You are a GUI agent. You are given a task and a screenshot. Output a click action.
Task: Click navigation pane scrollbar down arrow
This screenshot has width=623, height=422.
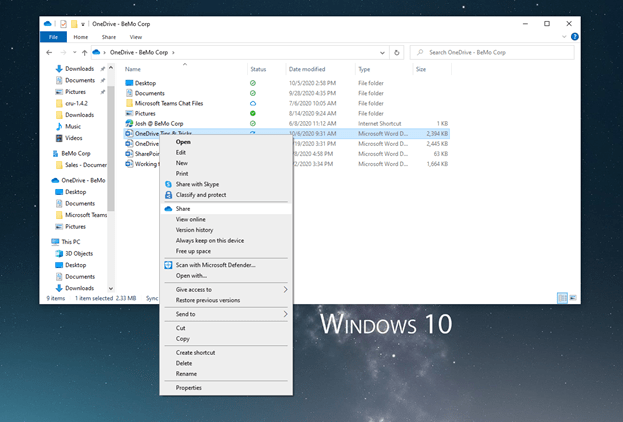point(111,288)
